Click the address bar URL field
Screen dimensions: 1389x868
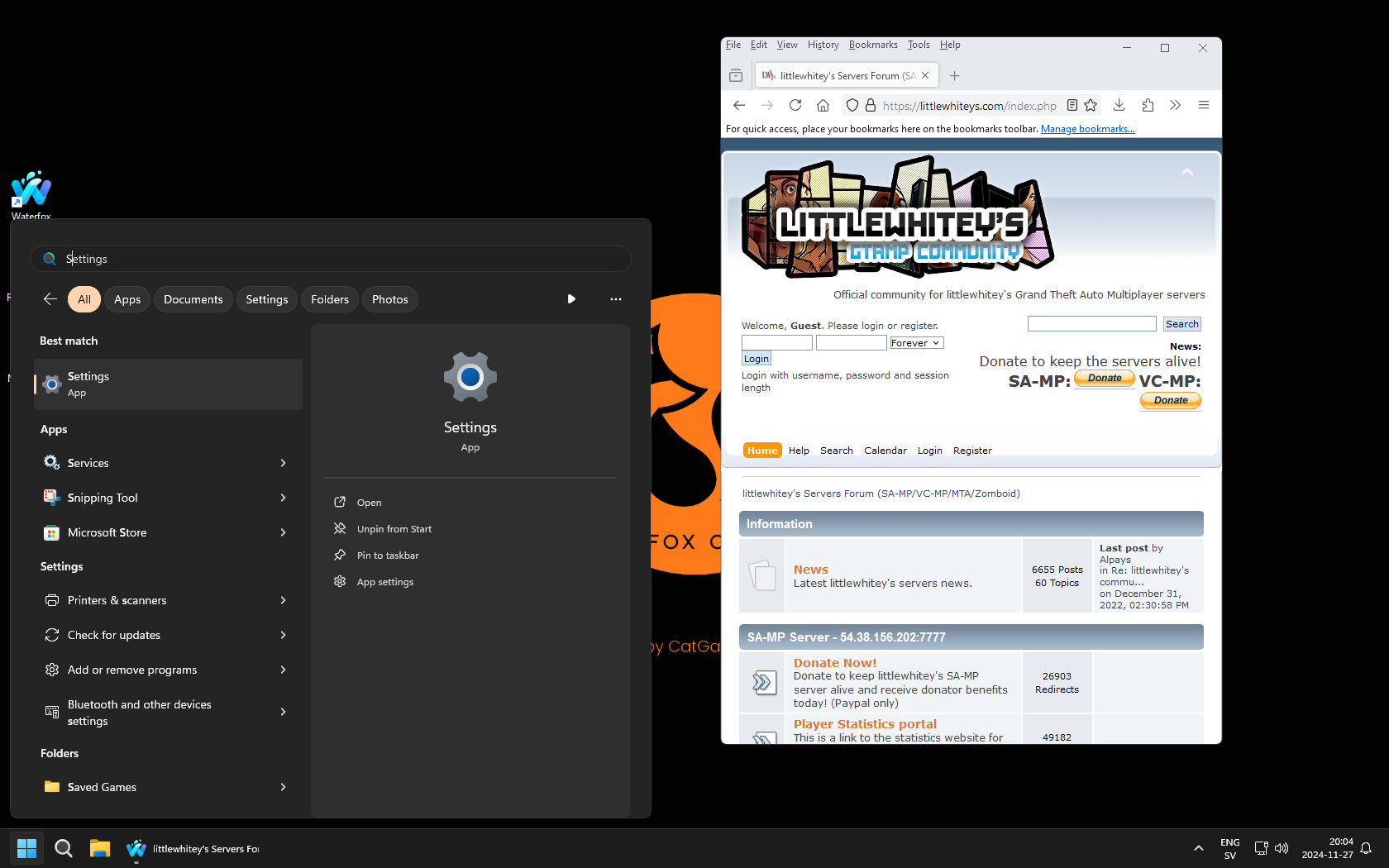pos(969,106)
